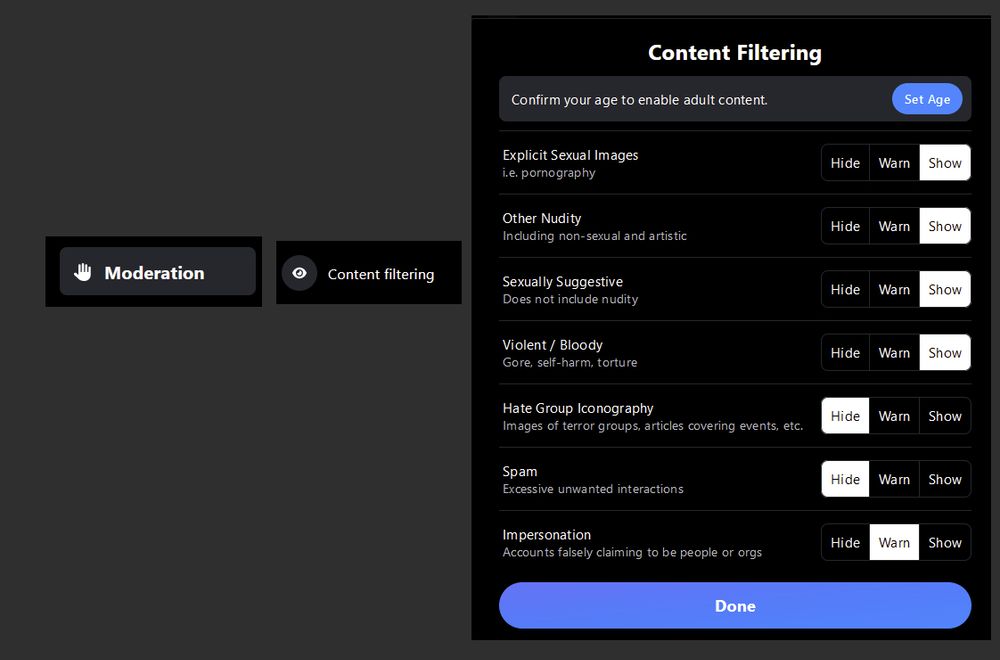Viewport: 1000px width, 660px height.
Task: Click the Done button
Action: point(735,605)
